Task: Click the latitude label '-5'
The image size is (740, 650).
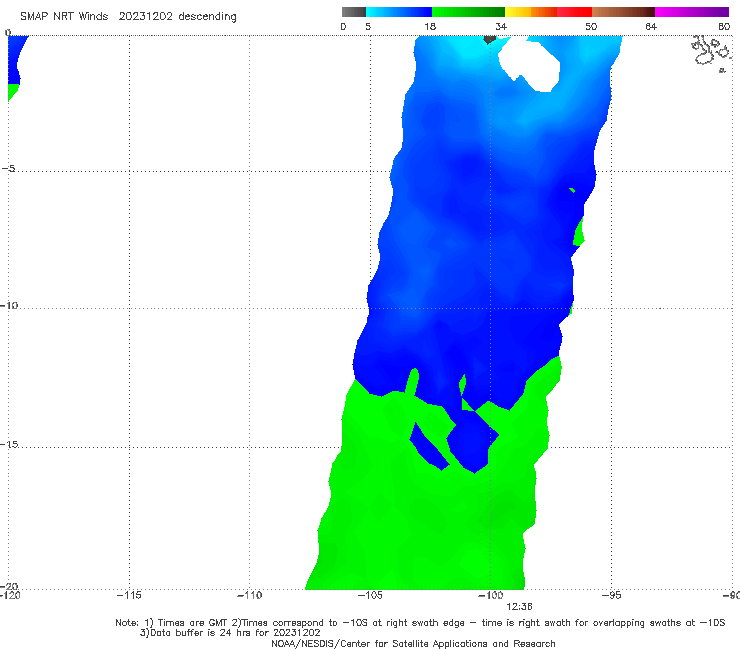Action: (8, 169)
